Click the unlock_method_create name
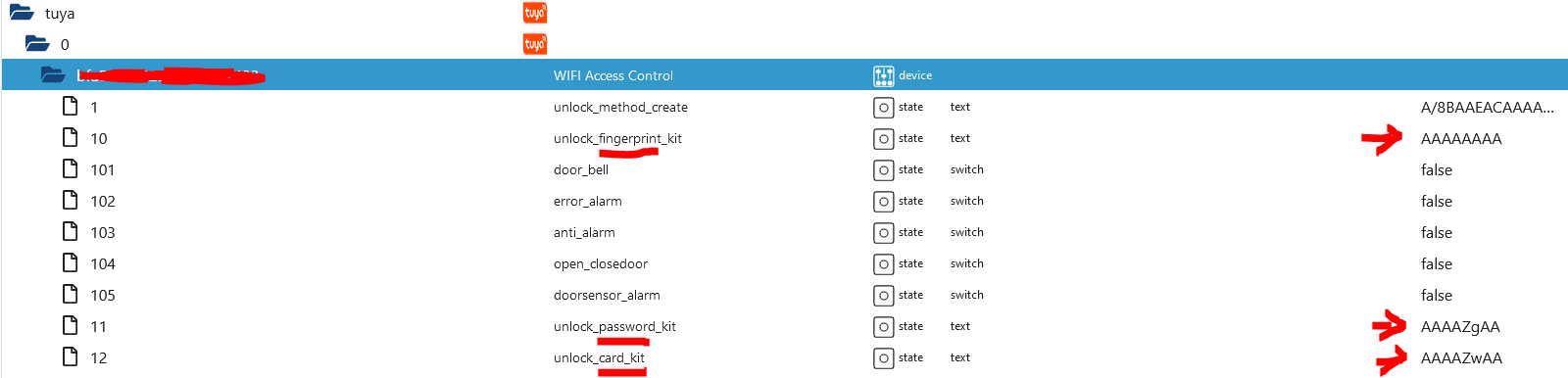 620,107
